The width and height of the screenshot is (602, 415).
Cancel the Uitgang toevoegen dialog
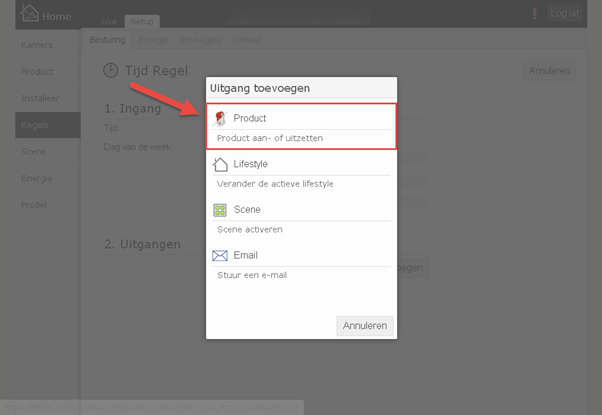point(365,326)
